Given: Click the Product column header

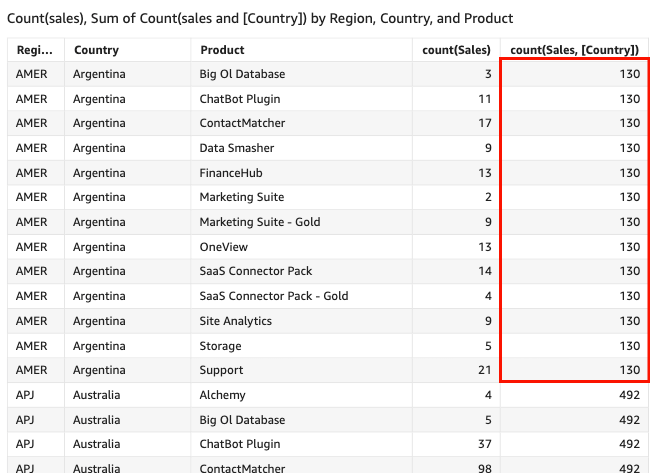Looking at the screenshot, I should pyautogui.click(x=222, y=50).
